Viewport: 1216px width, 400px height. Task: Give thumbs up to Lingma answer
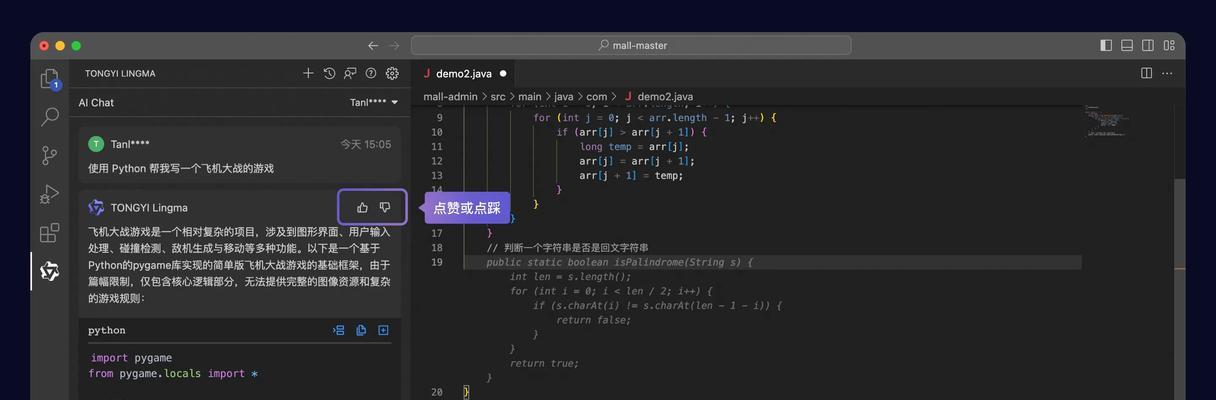click(362, 207)
